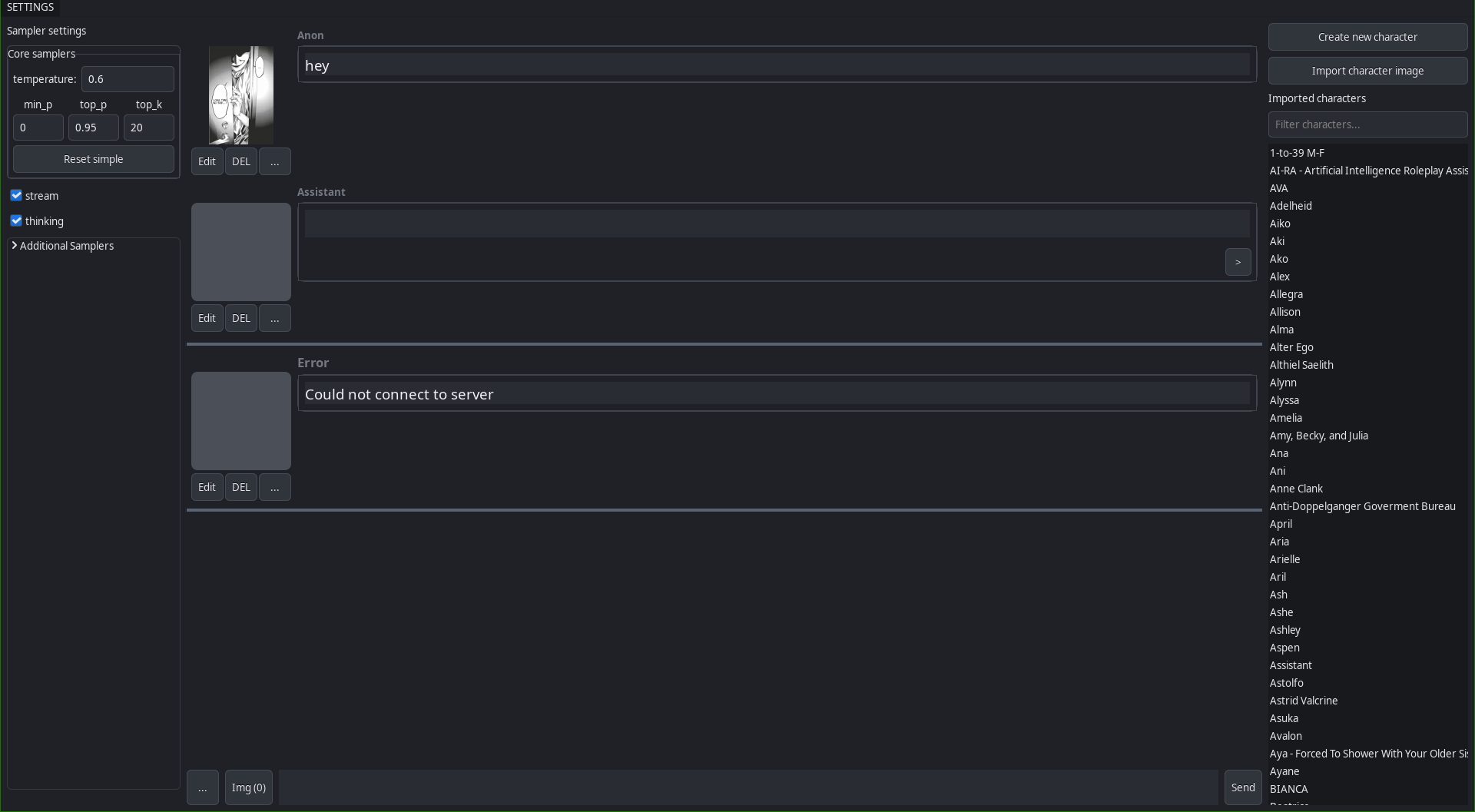This screenshot has width=1475, height=812.
Task: Click the Reset simple button
Action: [94, 159]
